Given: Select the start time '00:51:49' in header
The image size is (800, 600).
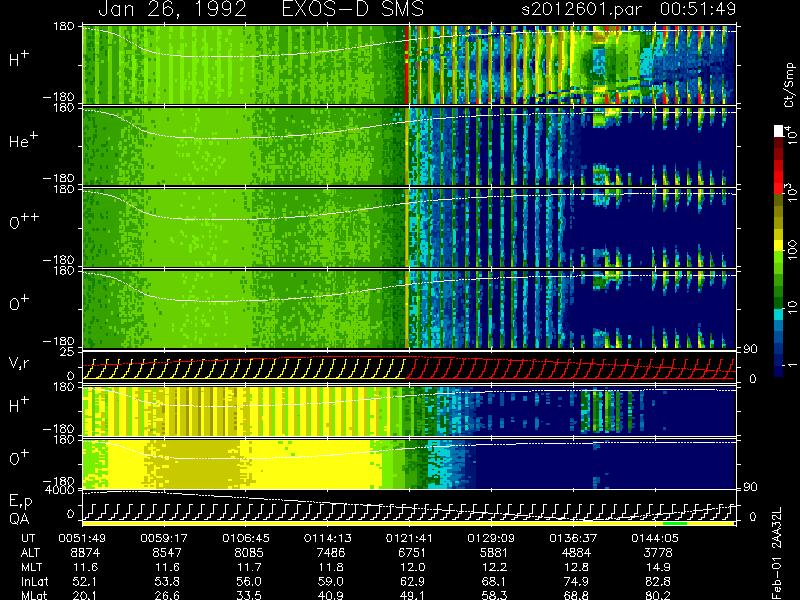Looking at the screenshot, I should point(698,9).
